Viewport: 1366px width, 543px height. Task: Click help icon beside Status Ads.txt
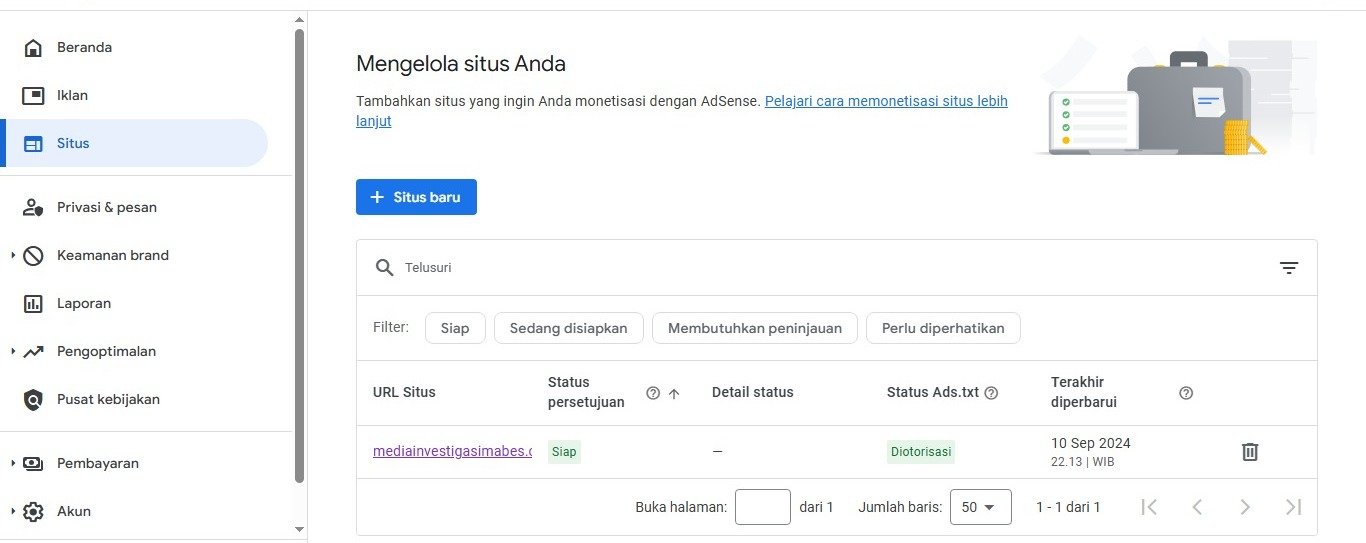click(991, 393)
